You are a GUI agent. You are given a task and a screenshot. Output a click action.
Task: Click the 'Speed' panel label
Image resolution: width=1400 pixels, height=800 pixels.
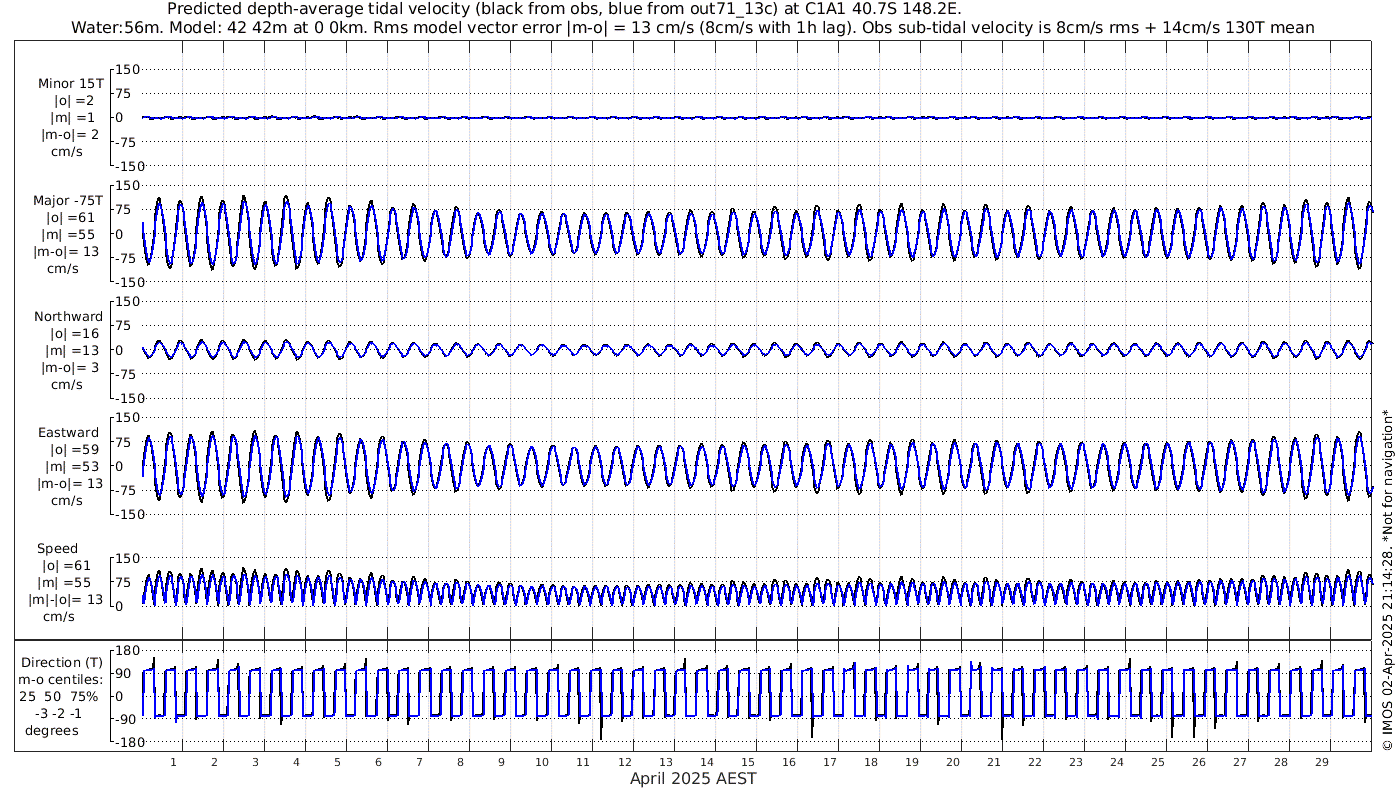(57, 549)
